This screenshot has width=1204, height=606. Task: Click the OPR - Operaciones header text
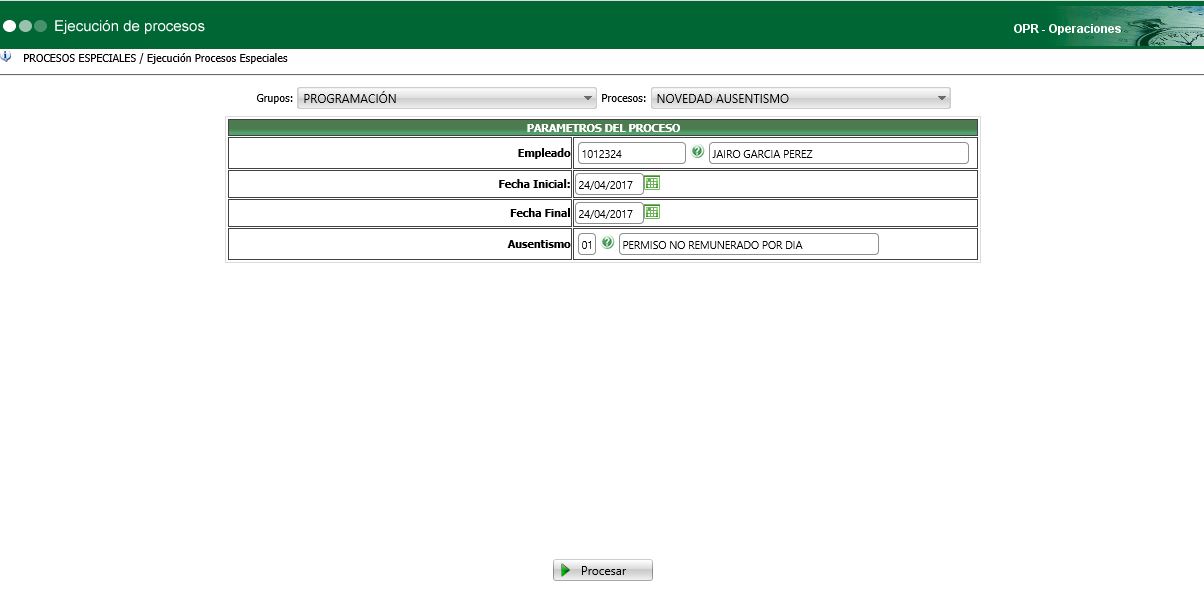tap(1067, 29)
